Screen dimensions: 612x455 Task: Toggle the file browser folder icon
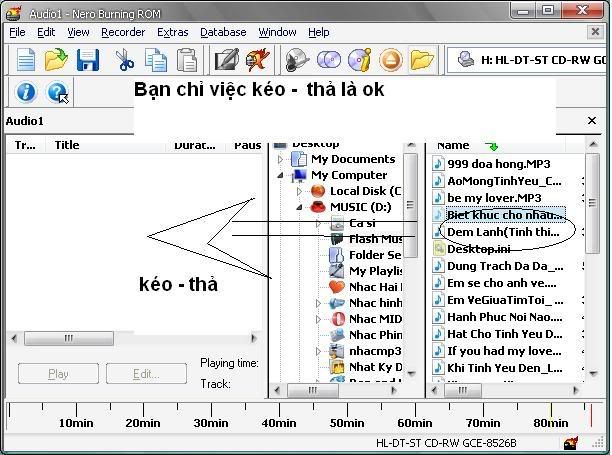(422, 60)
